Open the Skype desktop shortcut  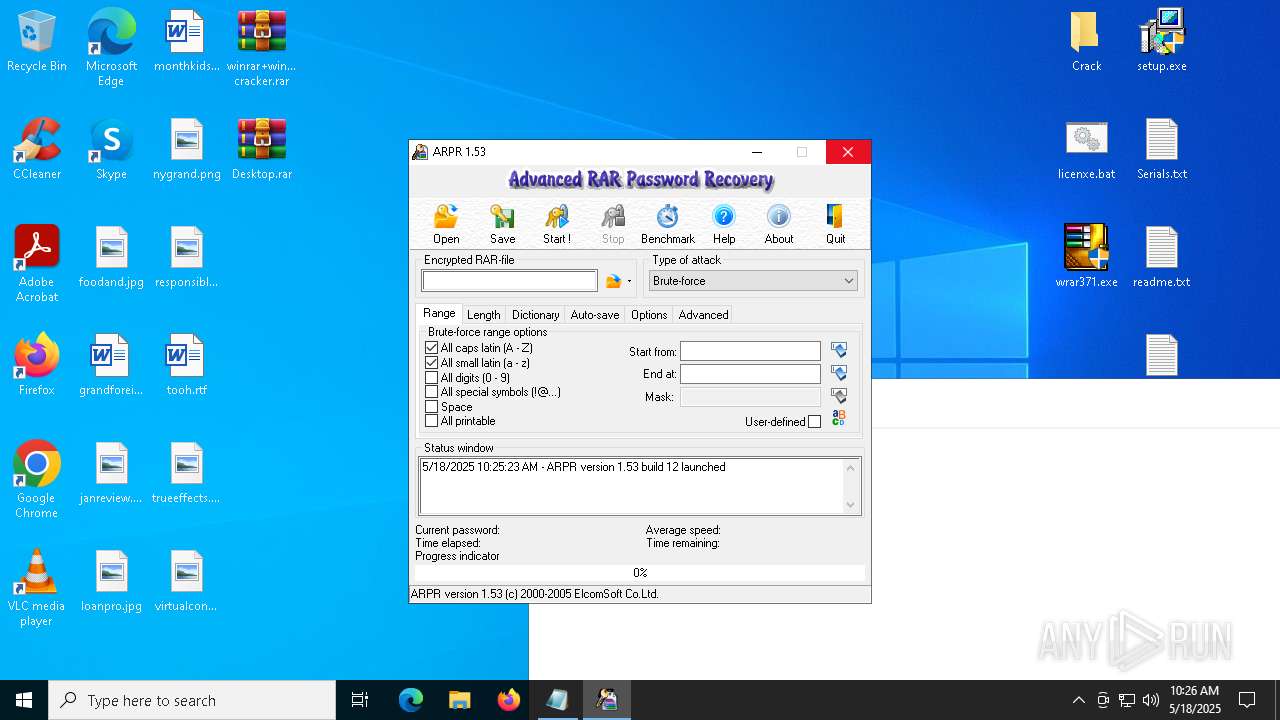point(111,149)
